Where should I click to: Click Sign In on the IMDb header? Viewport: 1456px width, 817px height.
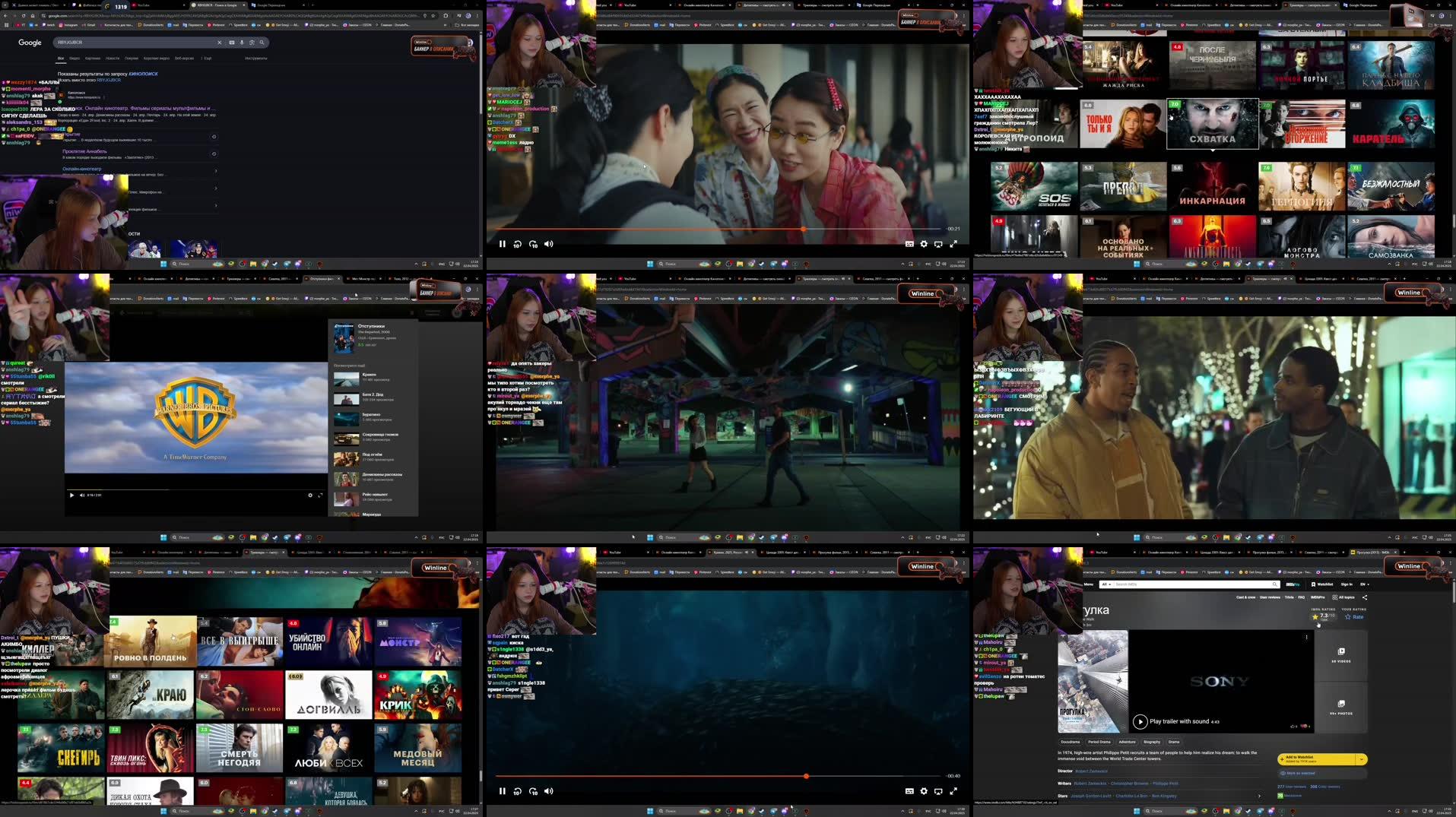1347,584
